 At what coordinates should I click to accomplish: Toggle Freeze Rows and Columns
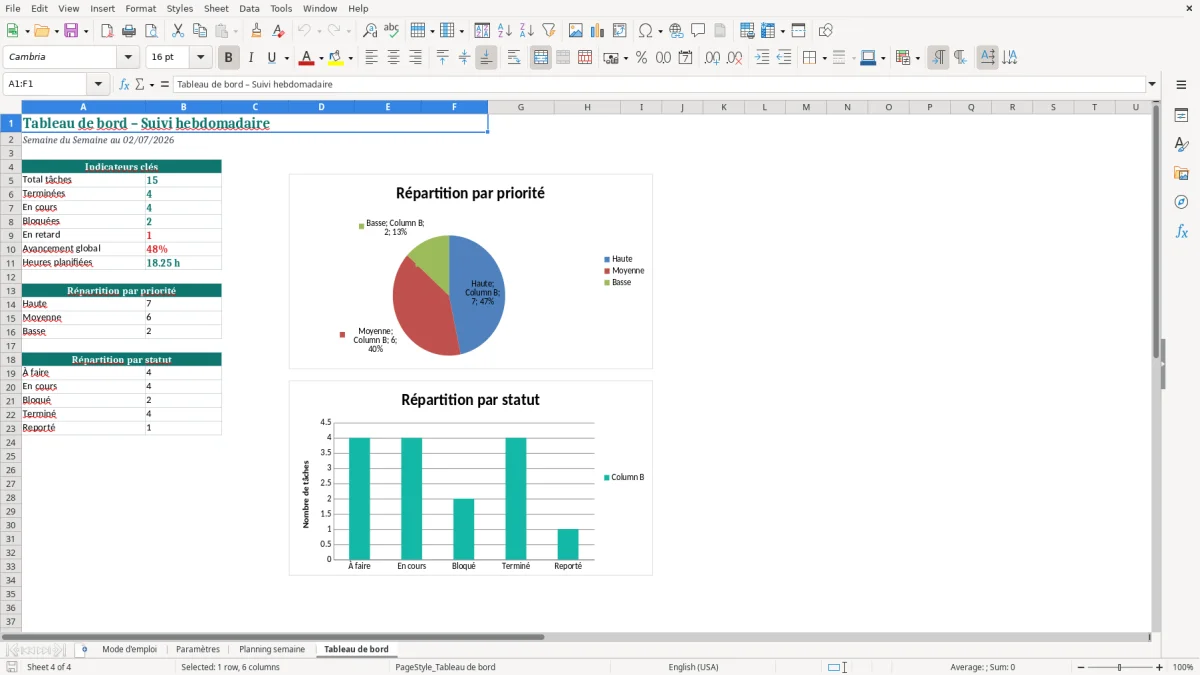pos(769,31)
